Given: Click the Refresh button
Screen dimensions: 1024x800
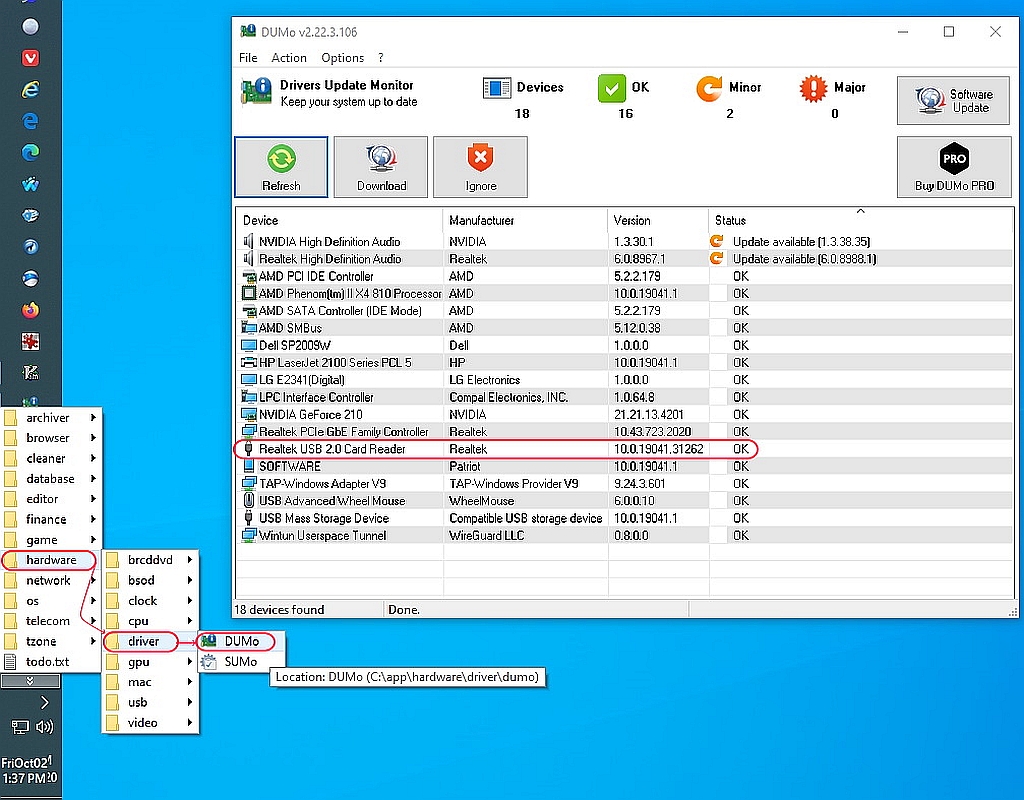Looking at the screenshot, I should point(281,167).
